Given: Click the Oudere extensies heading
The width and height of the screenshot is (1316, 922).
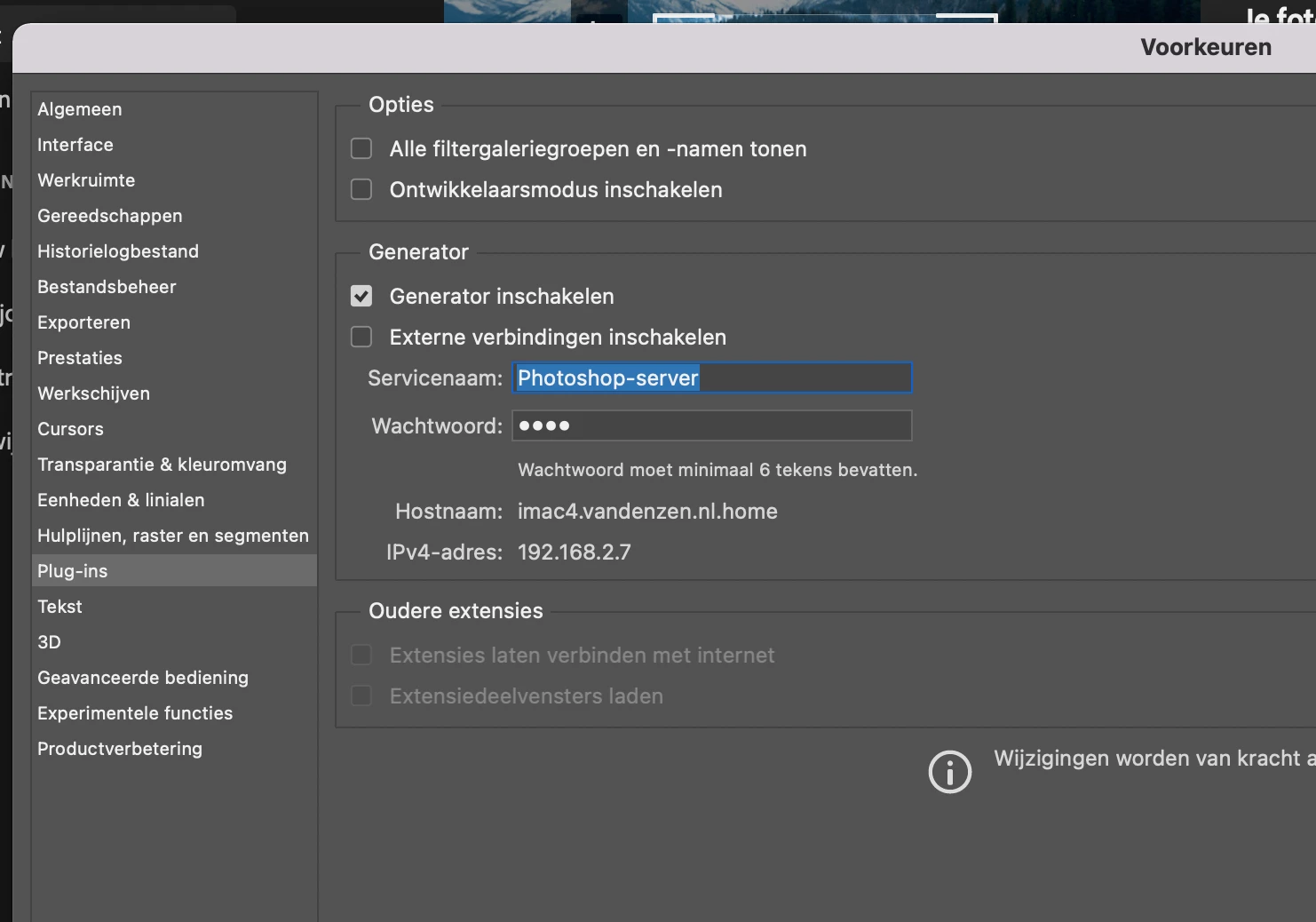Looking at the screenshot, I should click(x=456, y=611).
